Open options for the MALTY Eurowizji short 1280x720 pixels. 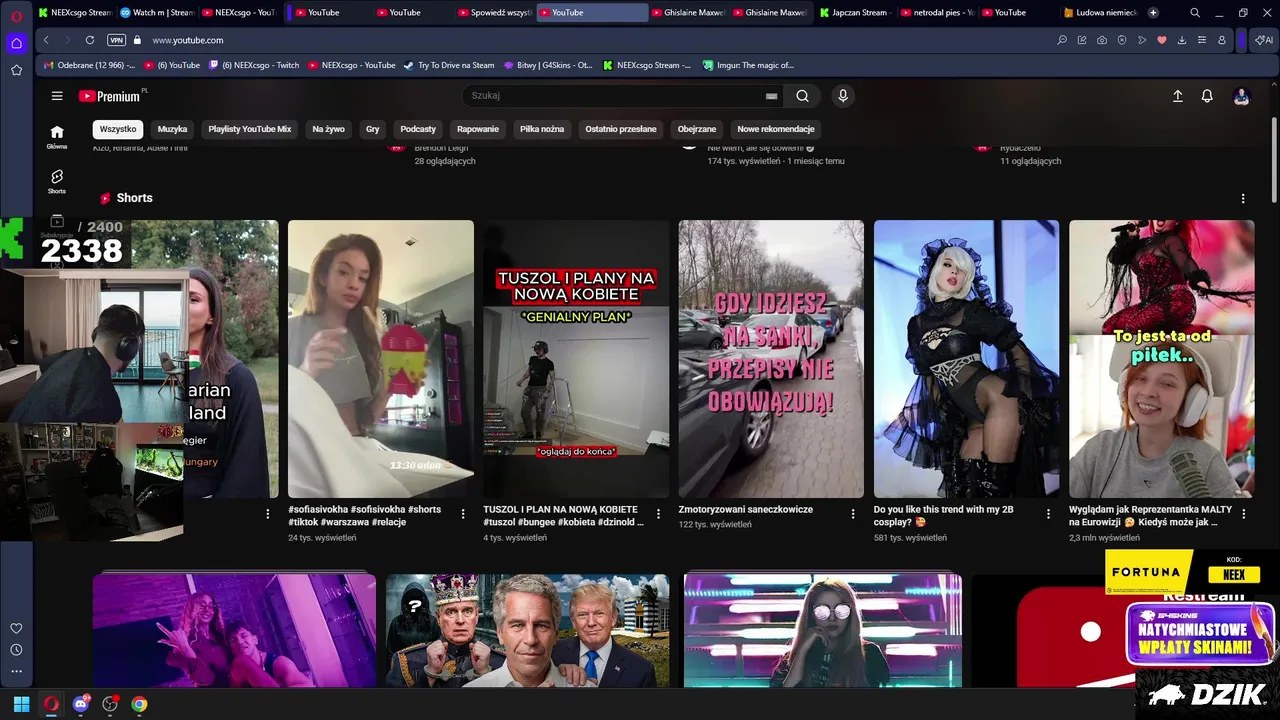1244,514
